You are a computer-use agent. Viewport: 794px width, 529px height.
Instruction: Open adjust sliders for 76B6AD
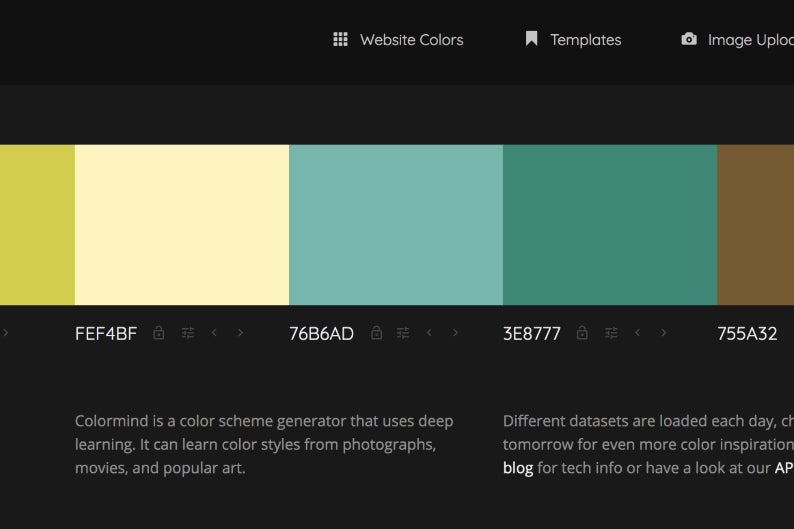pos(403,333)
